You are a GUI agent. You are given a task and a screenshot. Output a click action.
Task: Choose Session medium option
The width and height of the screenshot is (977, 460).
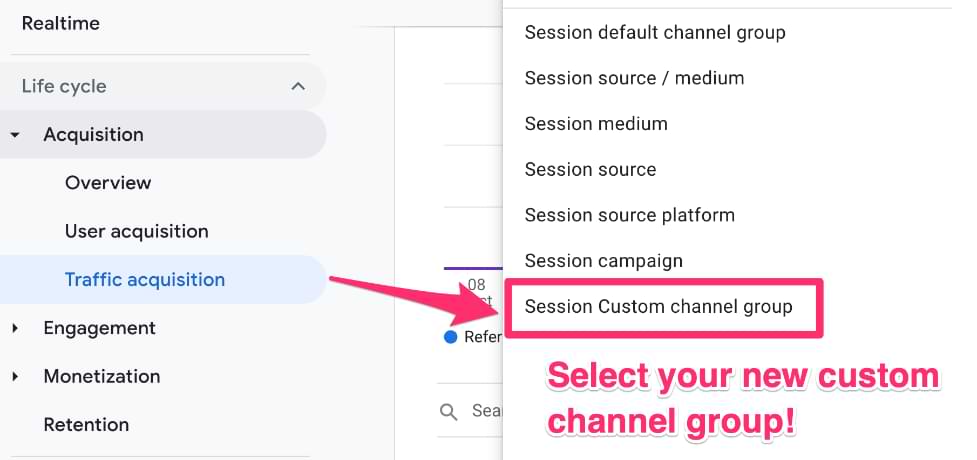point(596,123)
